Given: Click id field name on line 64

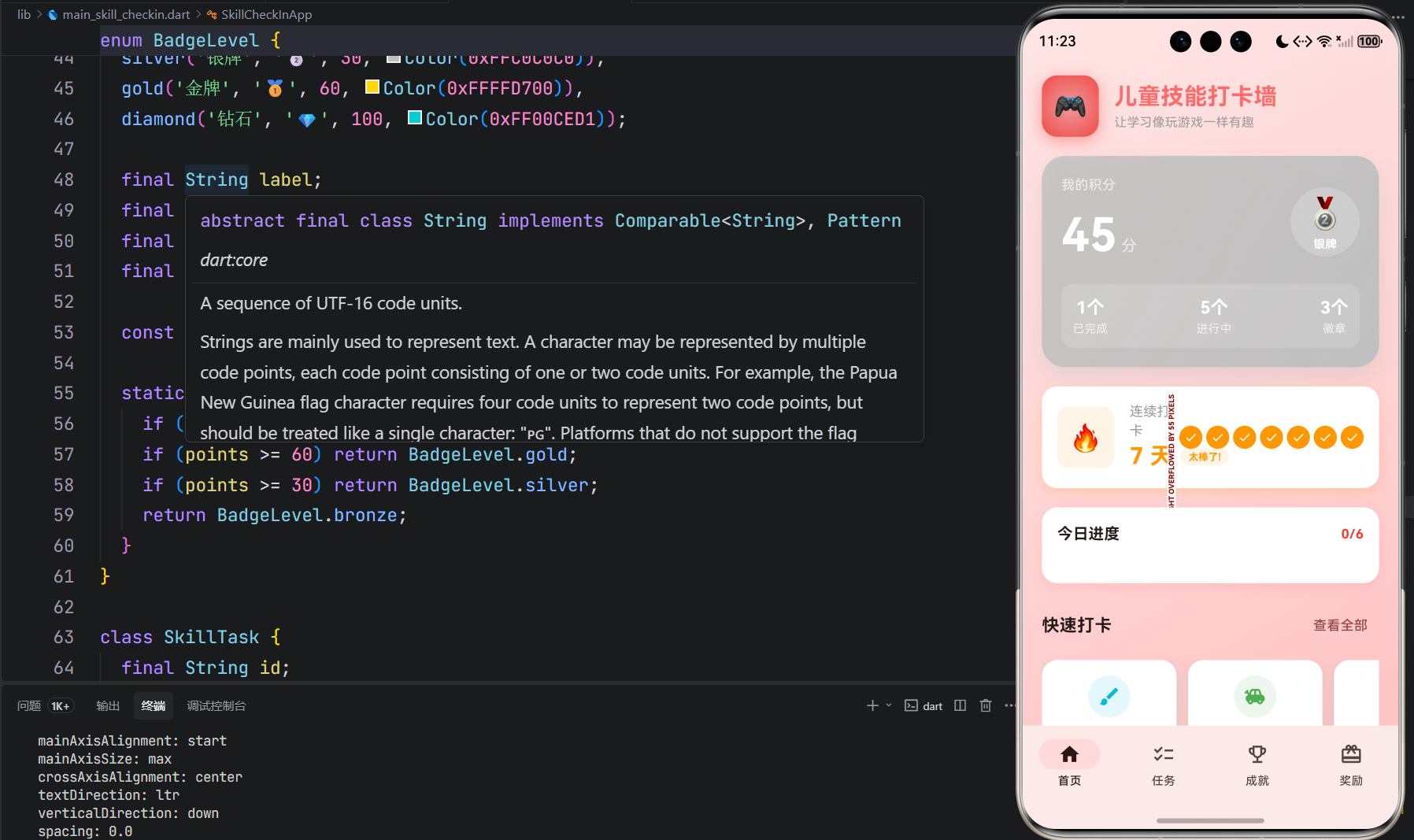Looking at the screenshot, I should 270,668.
